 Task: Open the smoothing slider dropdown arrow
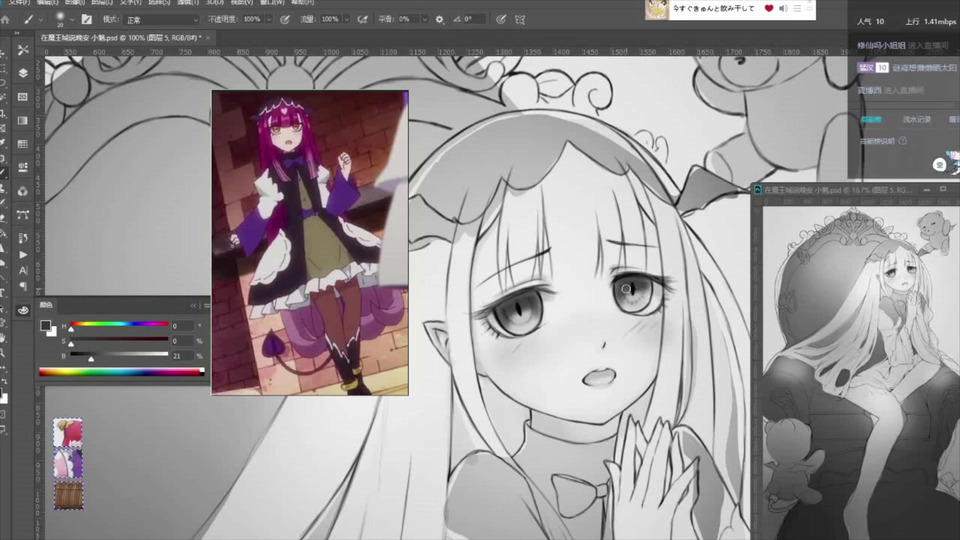point(425,20)
